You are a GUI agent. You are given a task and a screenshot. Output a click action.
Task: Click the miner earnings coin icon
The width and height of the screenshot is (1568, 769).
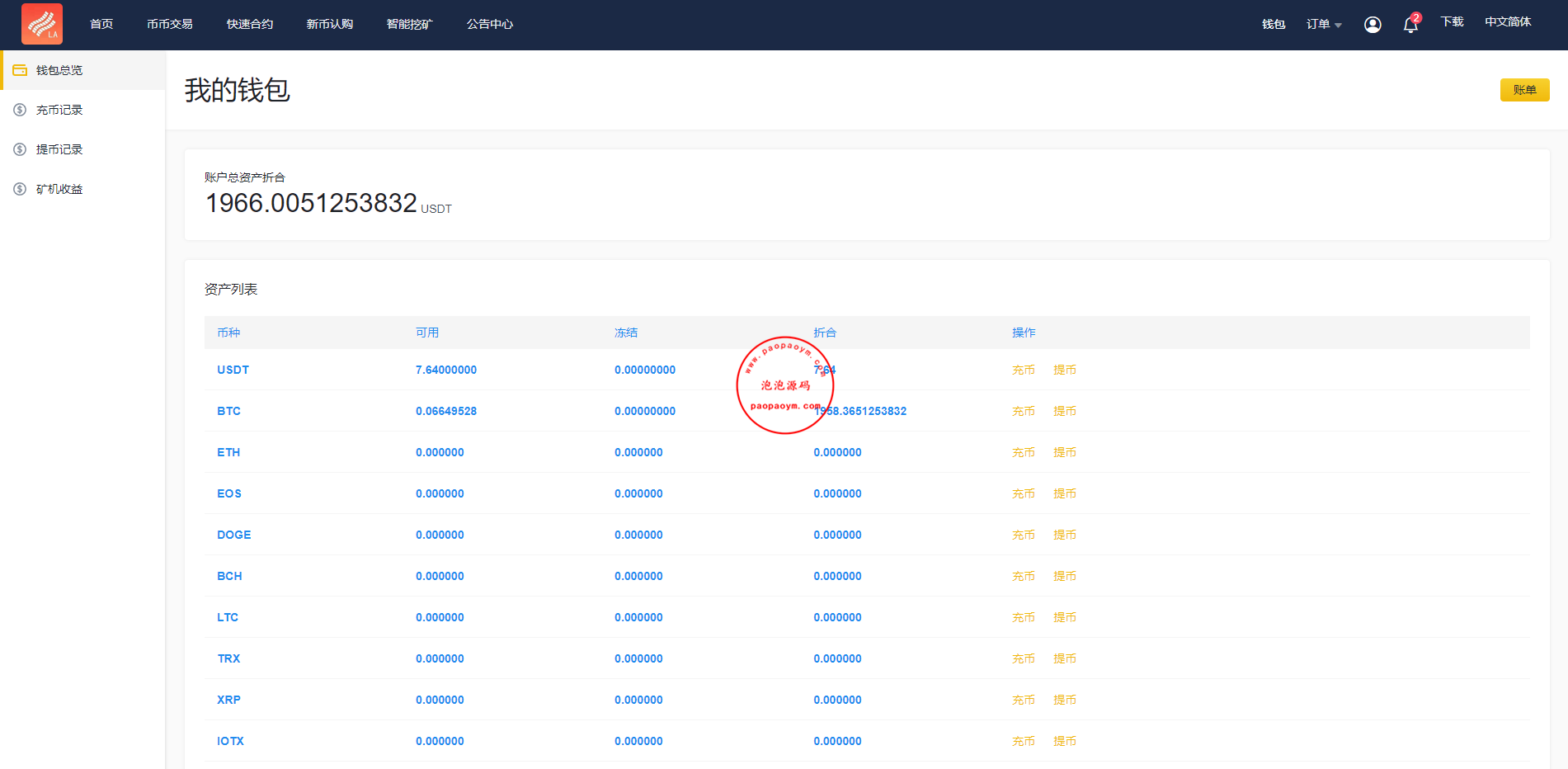[x=20, y=189]
